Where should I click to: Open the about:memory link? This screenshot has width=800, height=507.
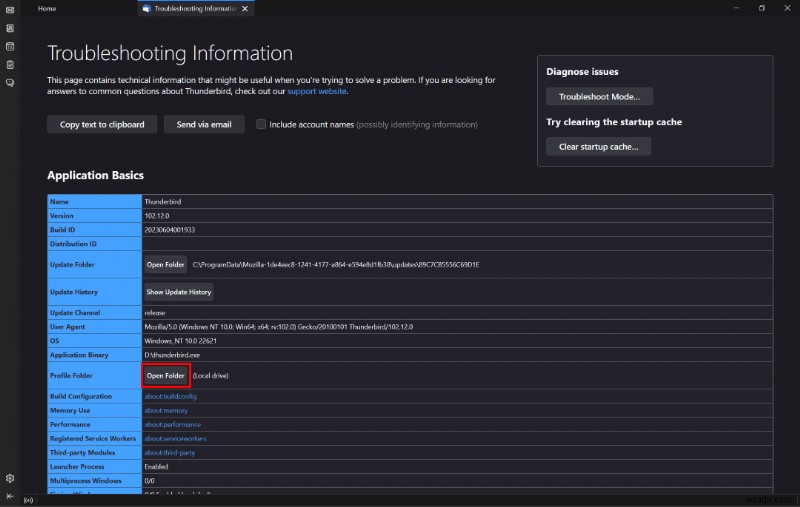point(166,411)
